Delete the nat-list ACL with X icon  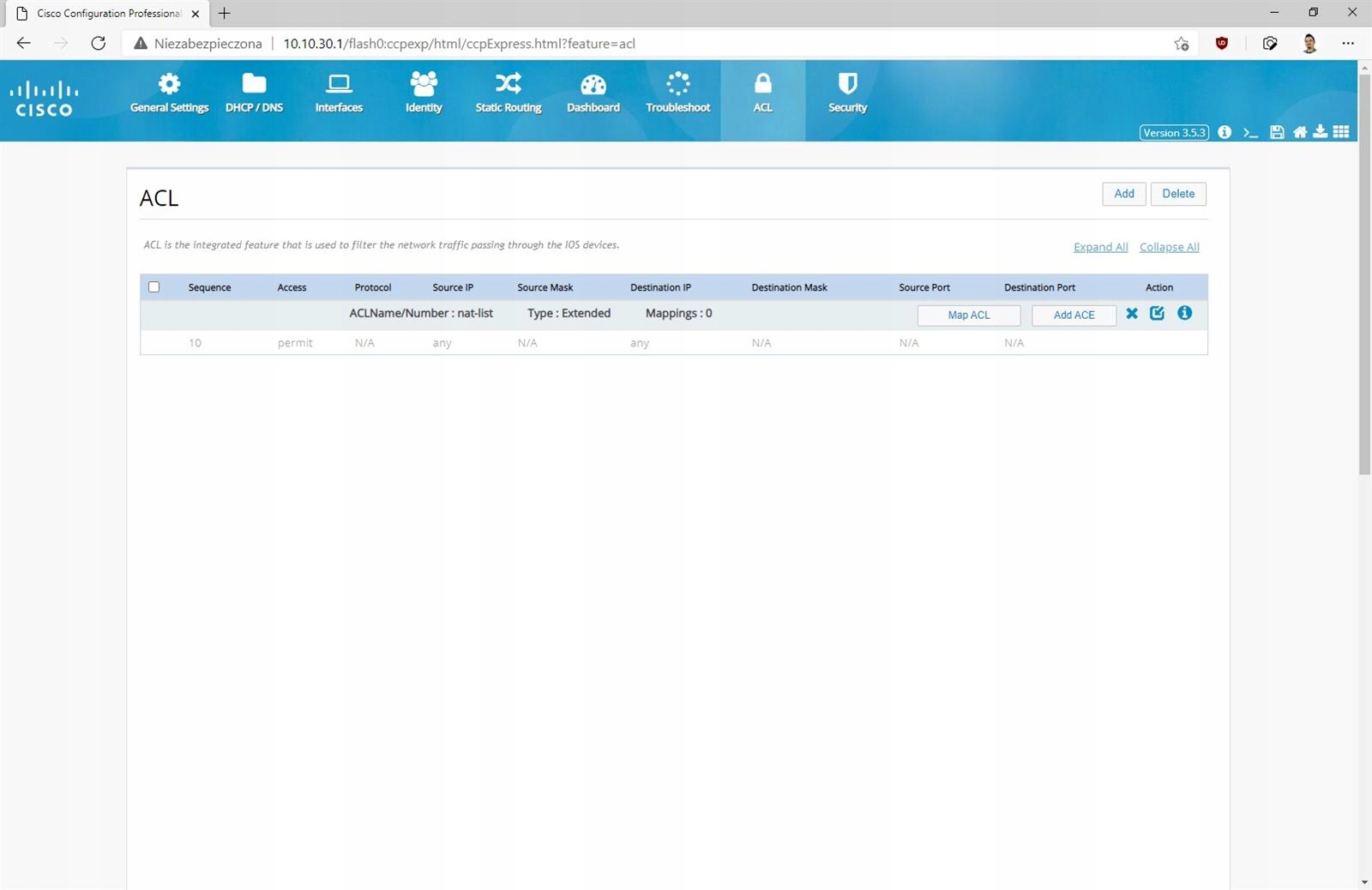coord(1132,314)
